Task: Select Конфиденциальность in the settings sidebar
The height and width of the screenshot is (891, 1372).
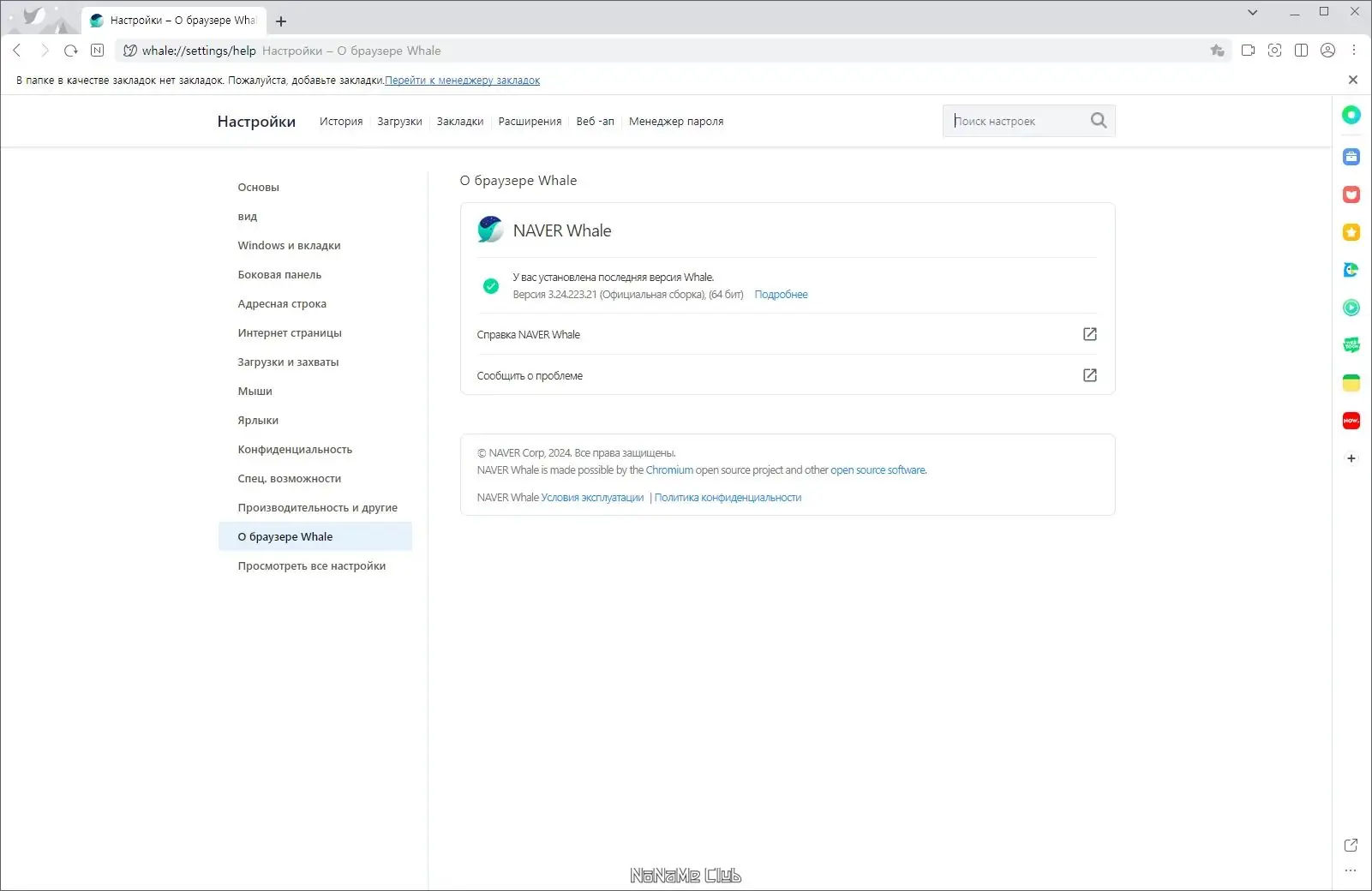Action: 295,450
